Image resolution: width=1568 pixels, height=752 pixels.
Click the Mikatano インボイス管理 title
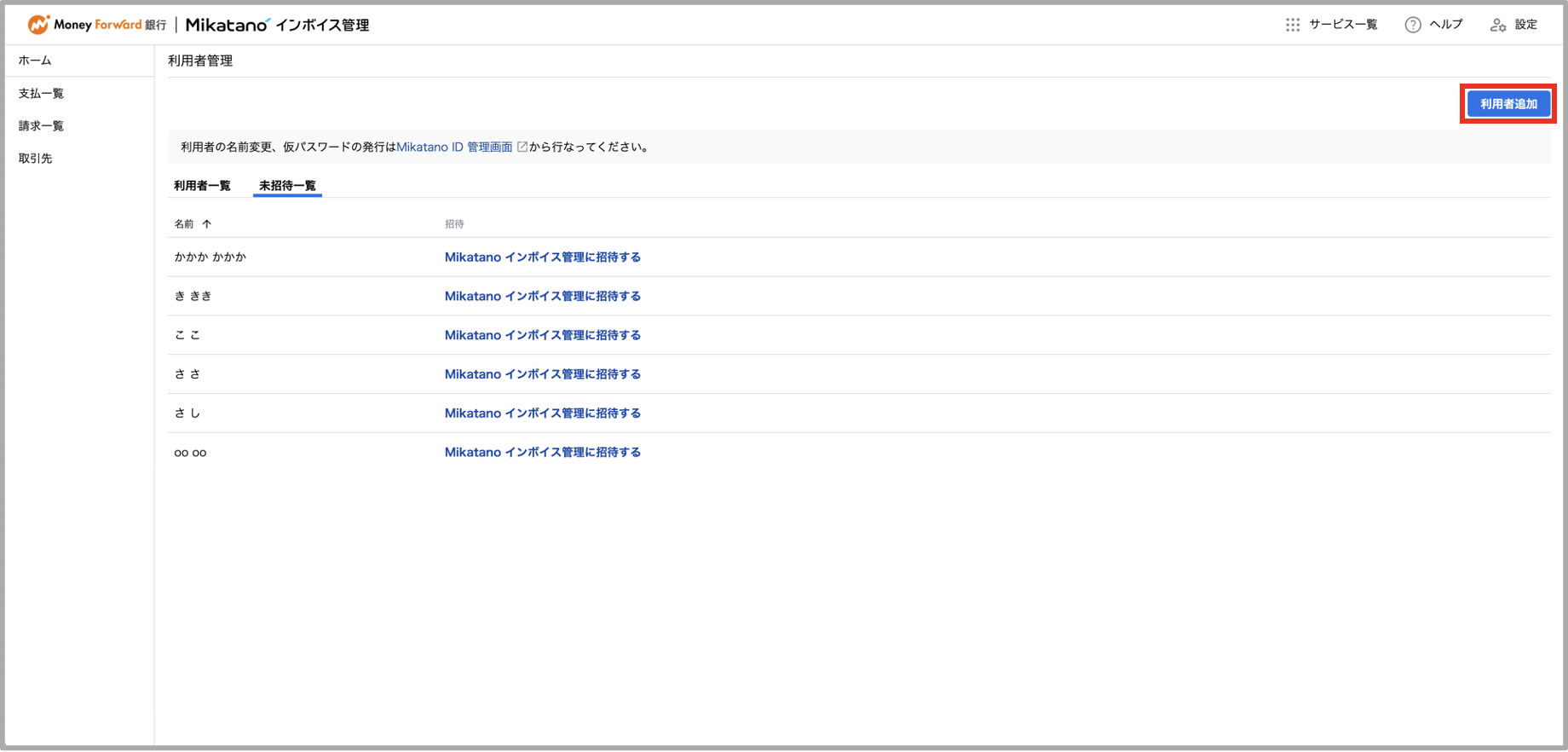pos(277,25)
